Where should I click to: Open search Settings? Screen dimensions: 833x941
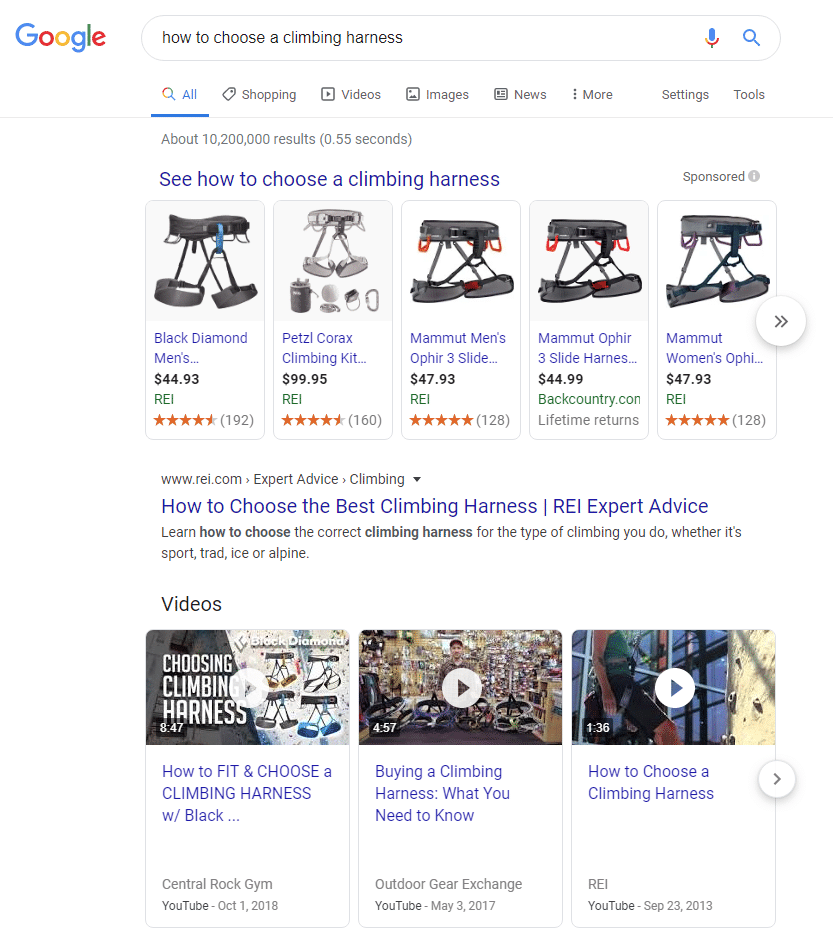(x=685, y=95)
